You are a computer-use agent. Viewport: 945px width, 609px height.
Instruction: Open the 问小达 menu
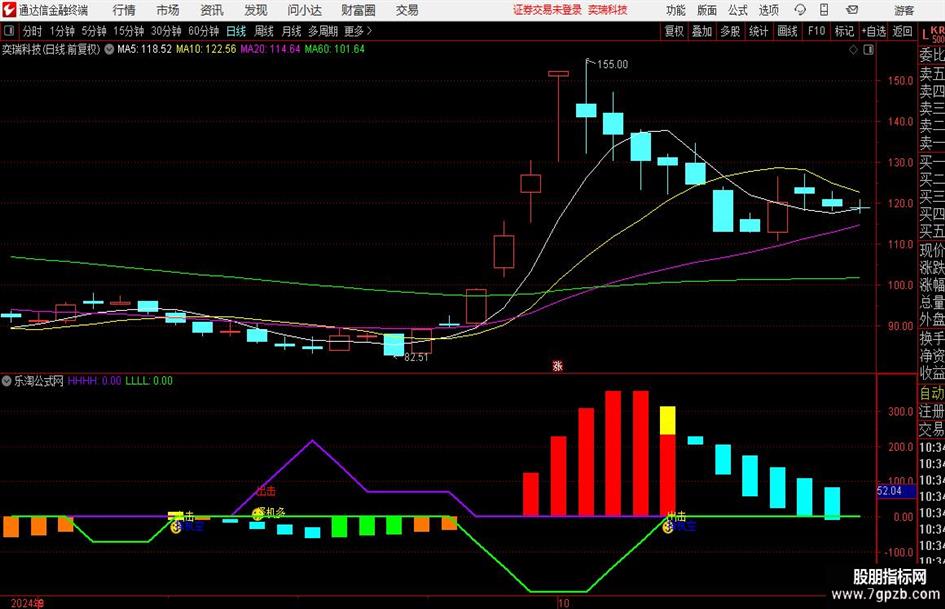(x=304, y=10)
